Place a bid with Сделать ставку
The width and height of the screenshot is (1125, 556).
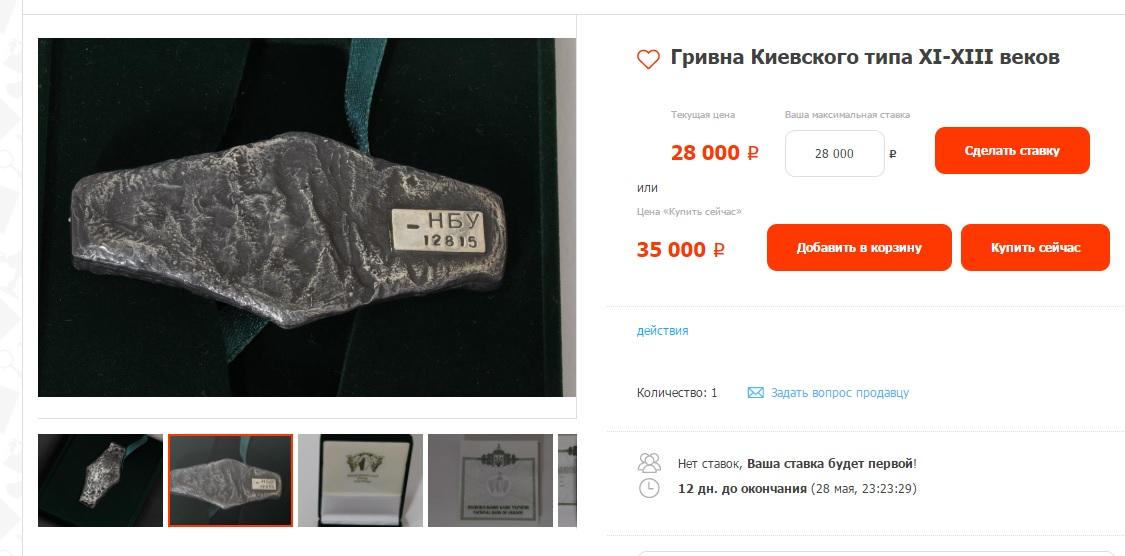(x=1012, y=151)
